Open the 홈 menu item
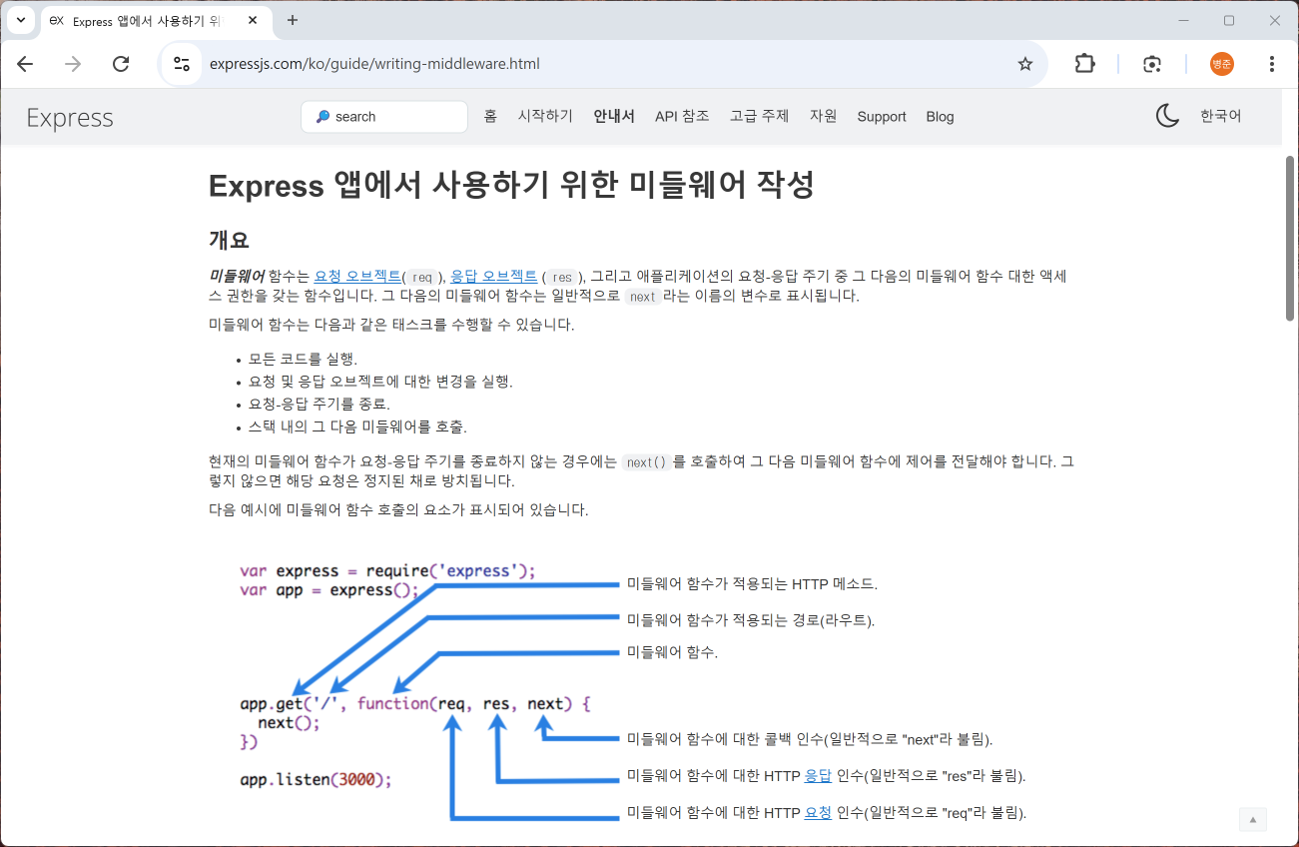Screen dimensions: 1299x847 coord(490,116)
